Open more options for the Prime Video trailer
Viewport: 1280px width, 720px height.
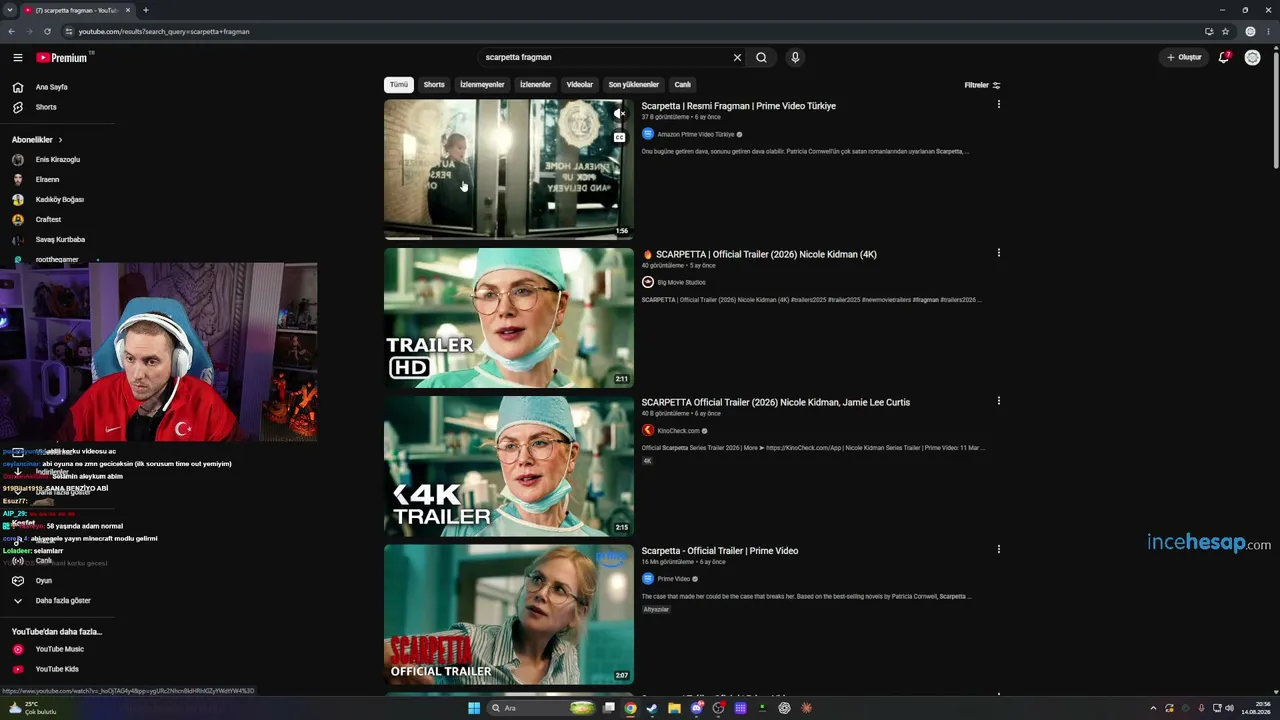coord(998,549)
